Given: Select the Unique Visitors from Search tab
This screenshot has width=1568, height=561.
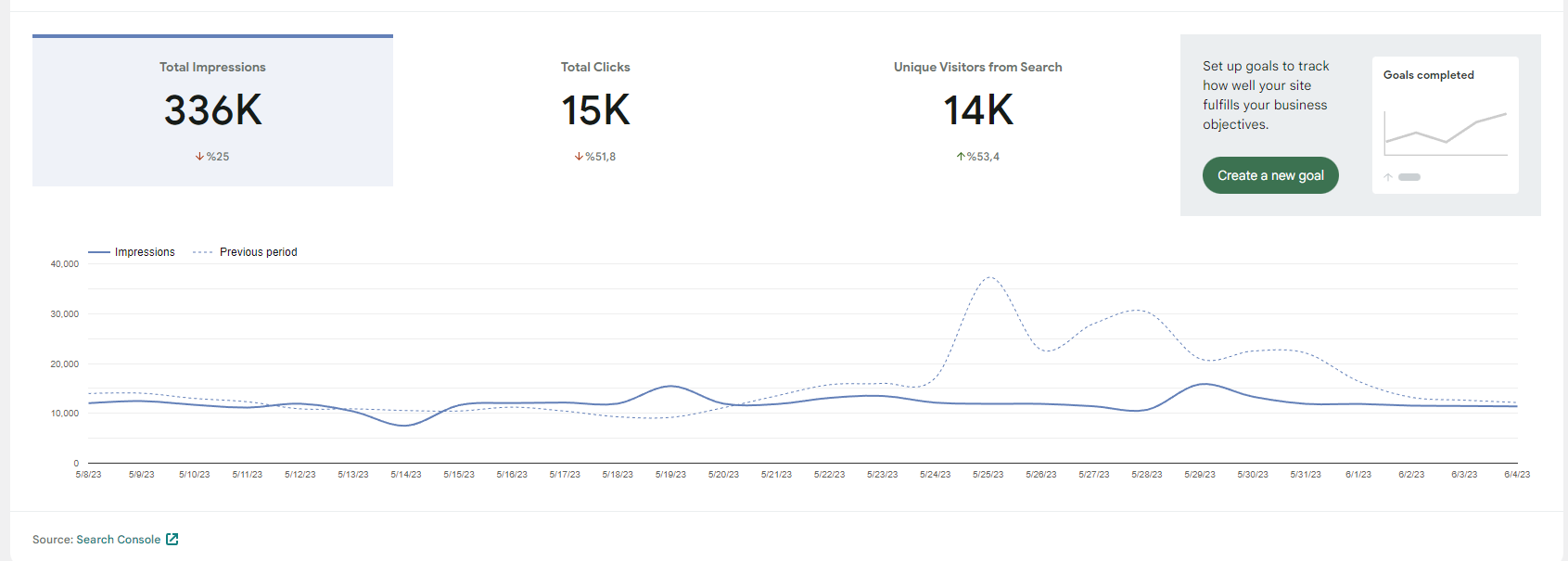Looking at the screenshot, I should 977,110.
